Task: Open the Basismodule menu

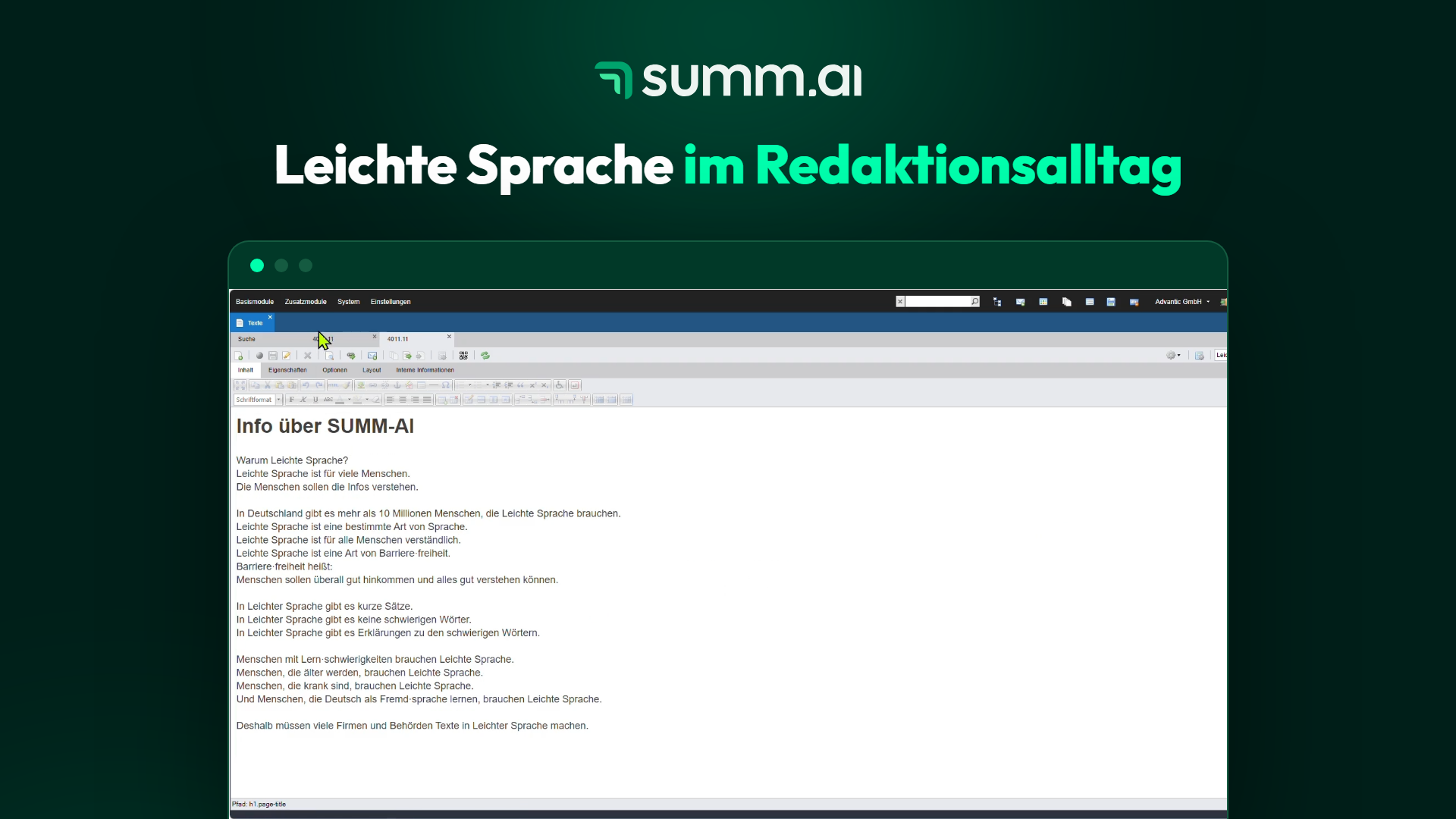Action: coord(255,302)
